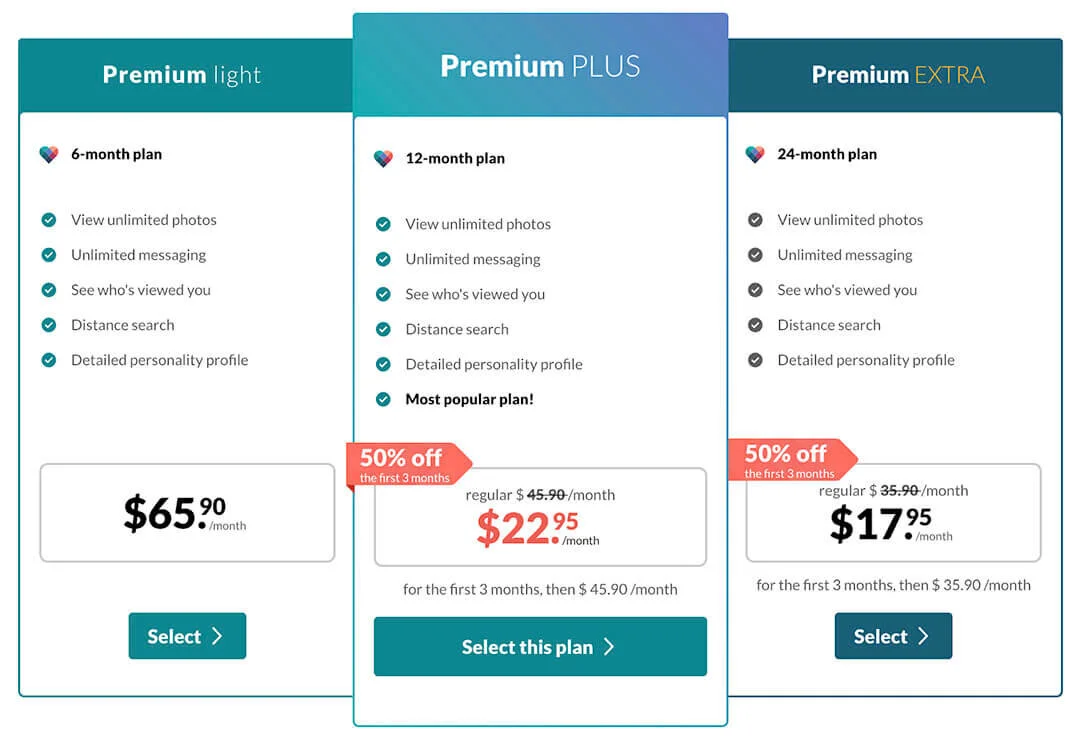Click the arrow chevron on Select this plan

point(609,647)
